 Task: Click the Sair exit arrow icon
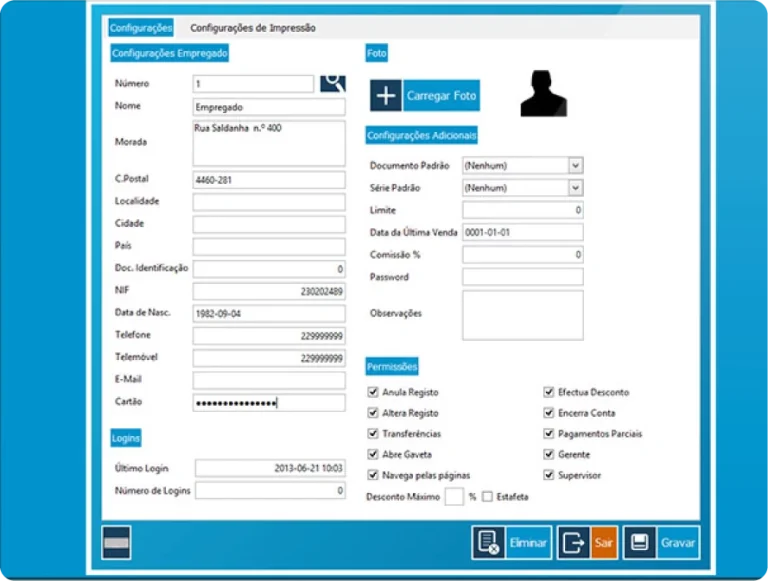pos(574,543)
